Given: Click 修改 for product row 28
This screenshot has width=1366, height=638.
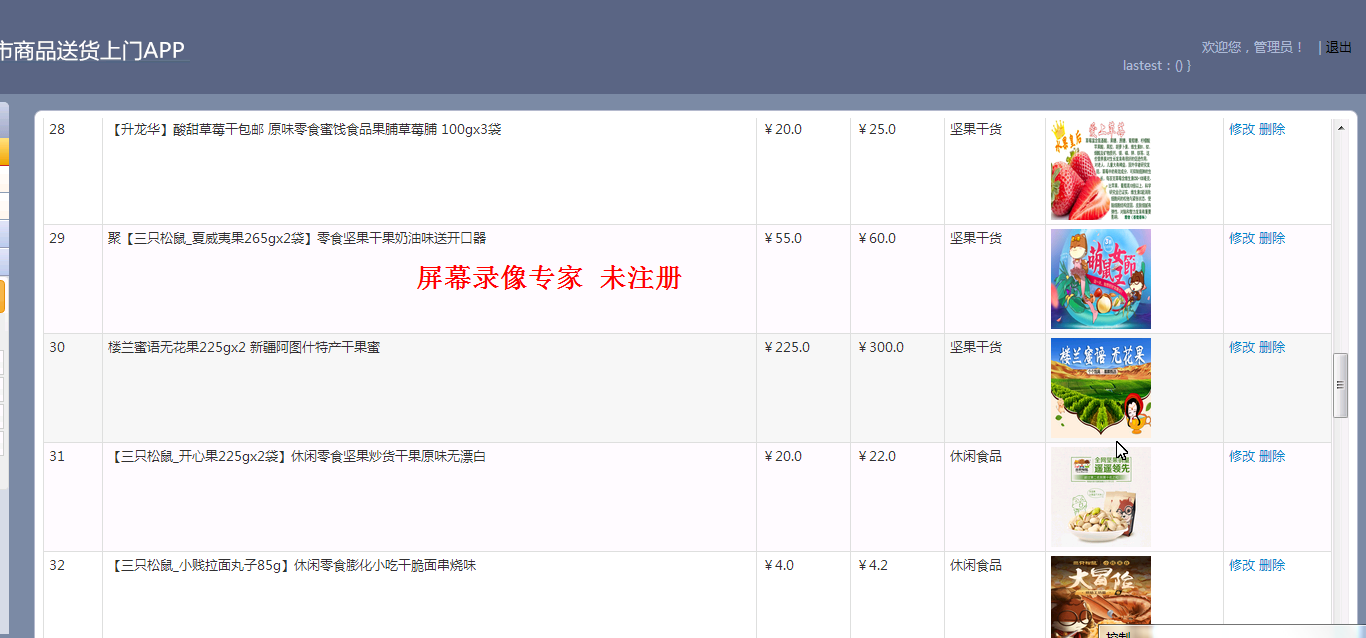Looking at the screenshot, I should pos(1242,129).
